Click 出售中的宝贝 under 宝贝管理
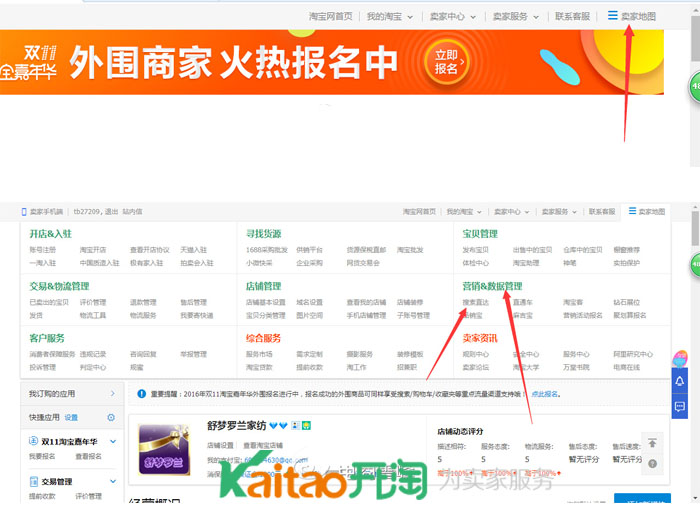 (x=533, y=250)
